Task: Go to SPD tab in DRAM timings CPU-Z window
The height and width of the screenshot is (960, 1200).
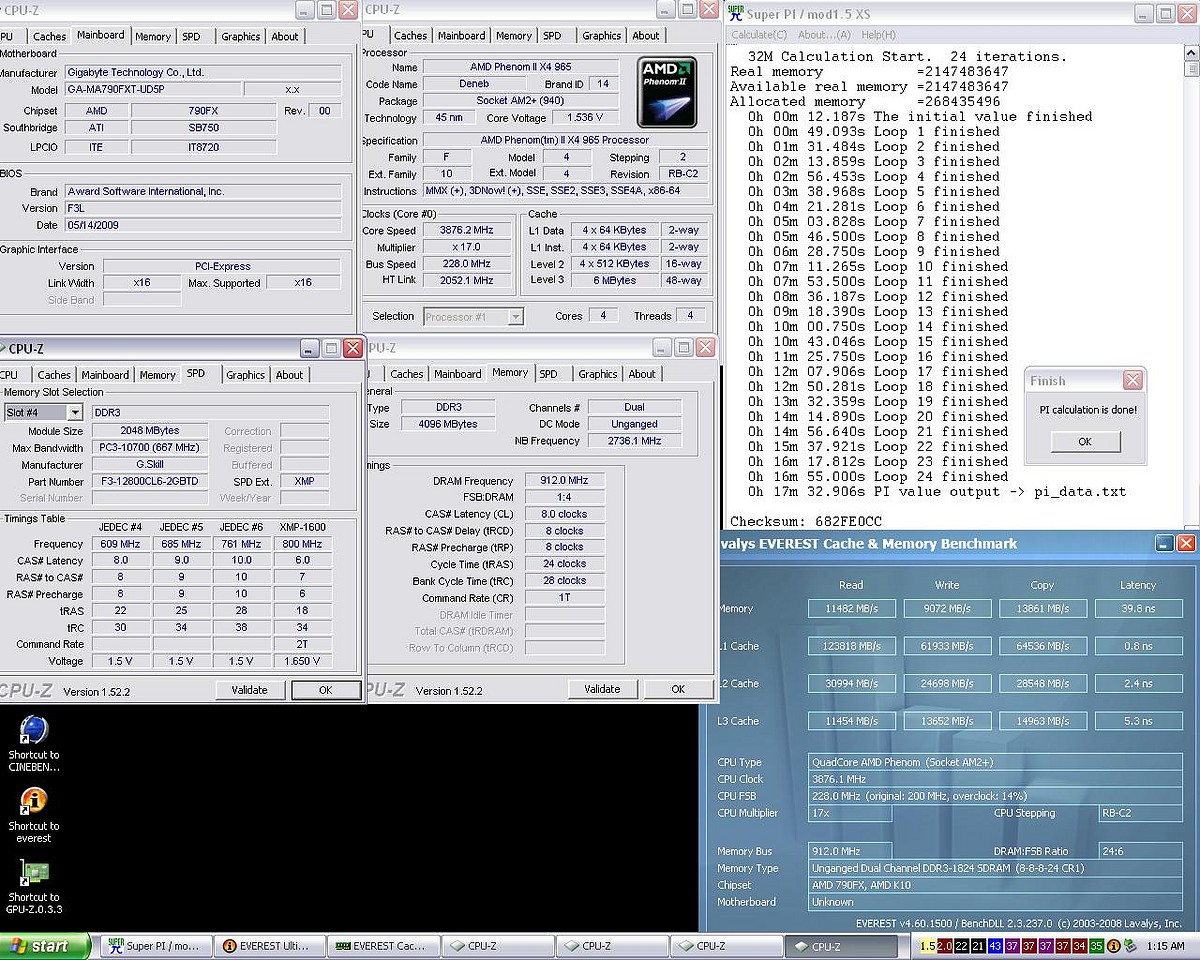Action: (x=548, y=374)
